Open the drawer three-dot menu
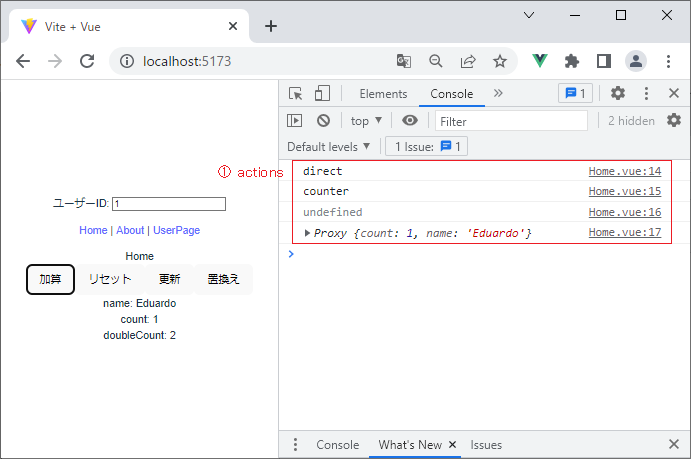 coord(295,444)
